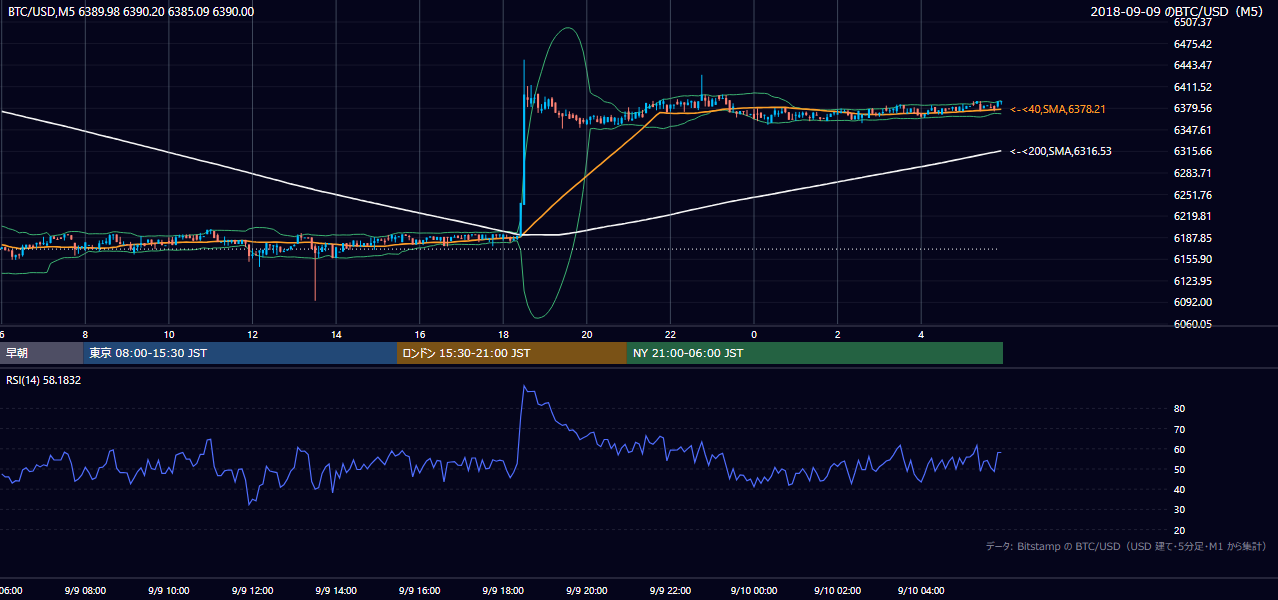Click hour tick 8 under price chart

85,334
